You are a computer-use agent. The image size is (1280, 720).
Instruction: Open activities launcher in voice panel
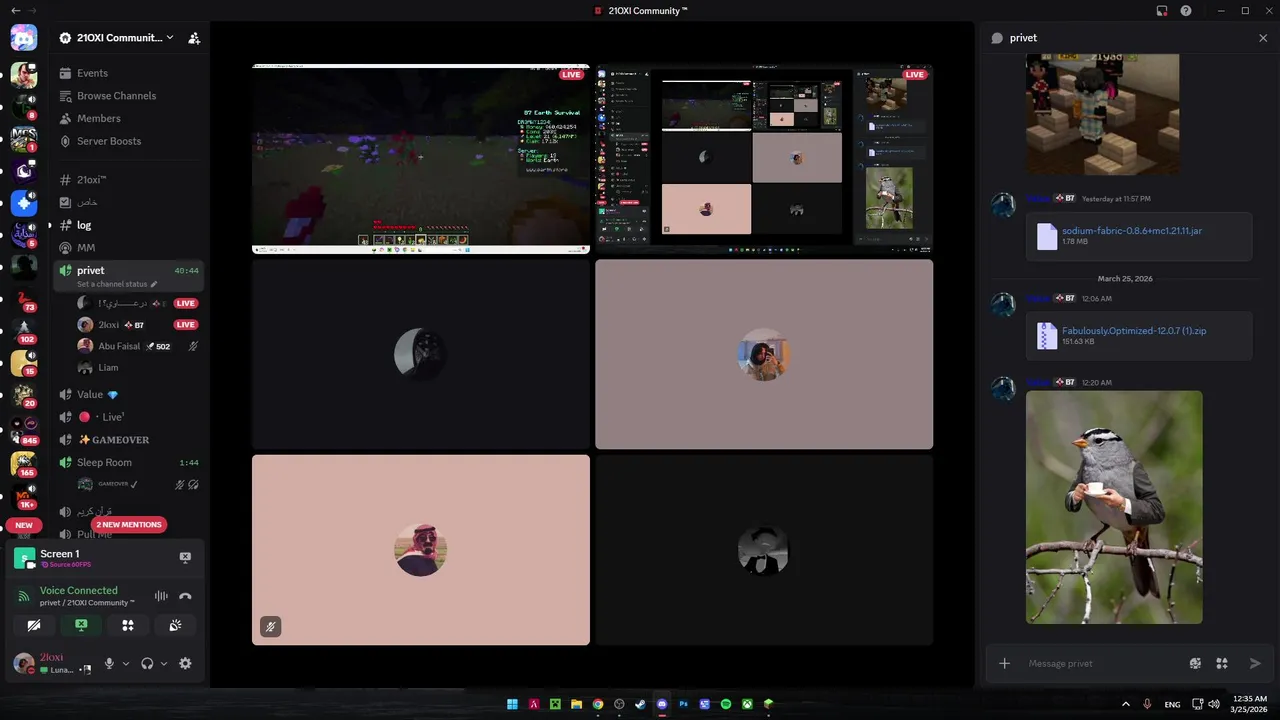click(x=128, y=625)
